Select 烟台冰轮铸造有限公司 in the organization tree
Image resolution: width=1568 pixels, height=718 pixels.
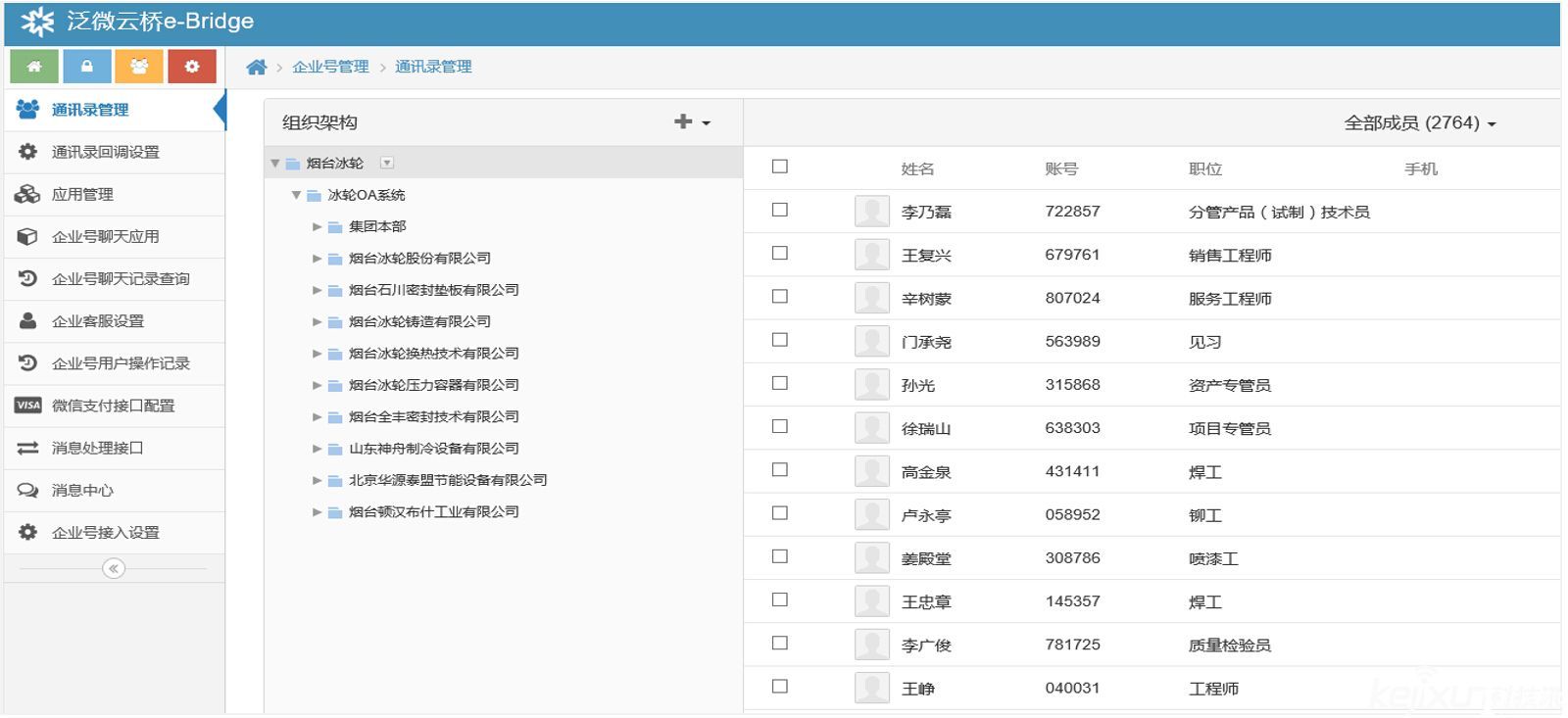(x=419, y=321)
